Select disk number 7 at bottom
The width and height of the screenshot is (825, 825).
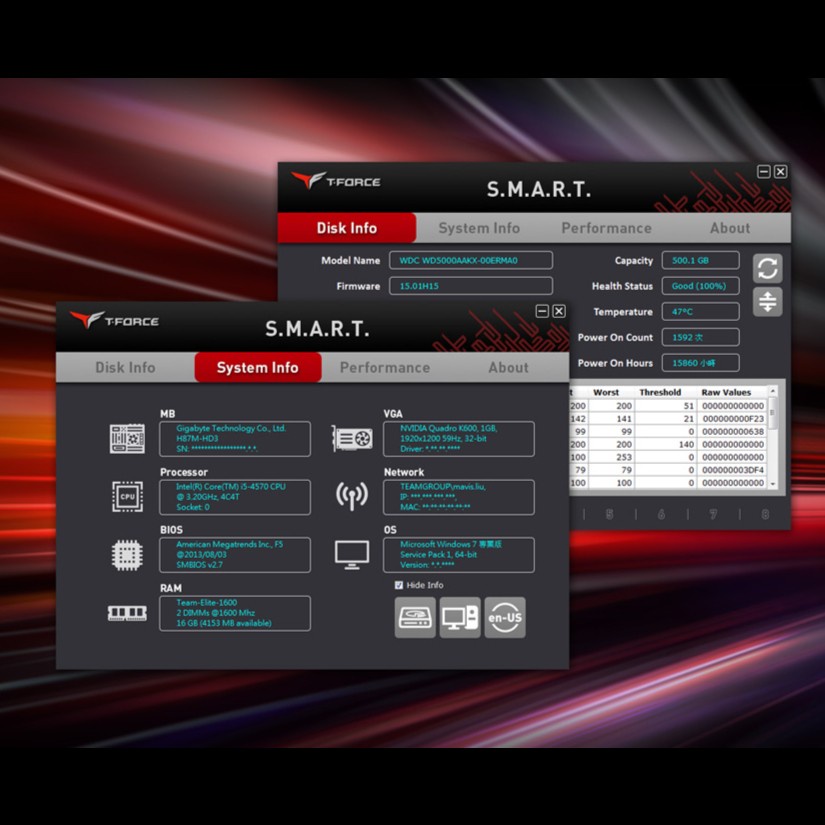coord(713,514)
